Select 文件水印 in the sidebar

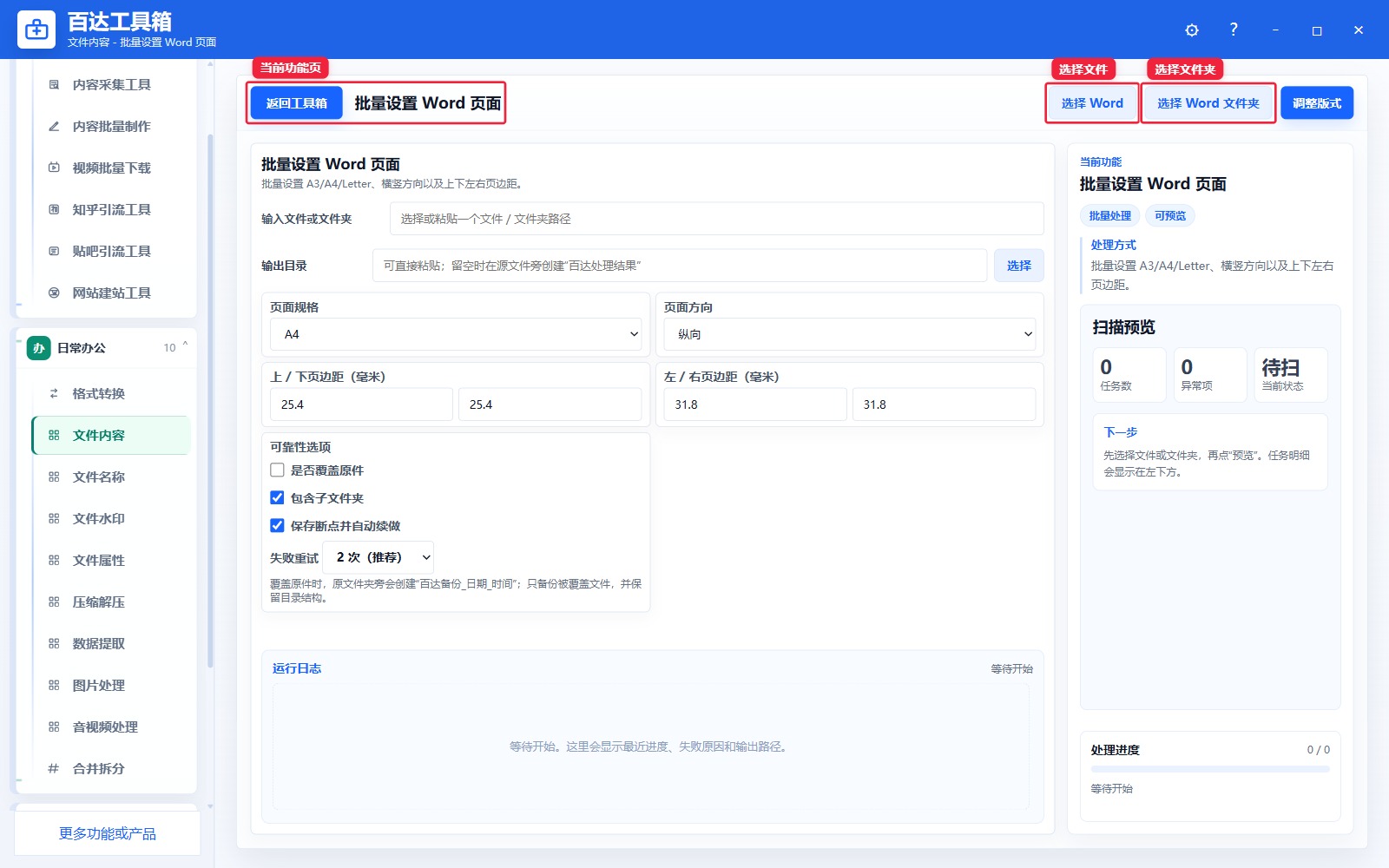(111, 519)
